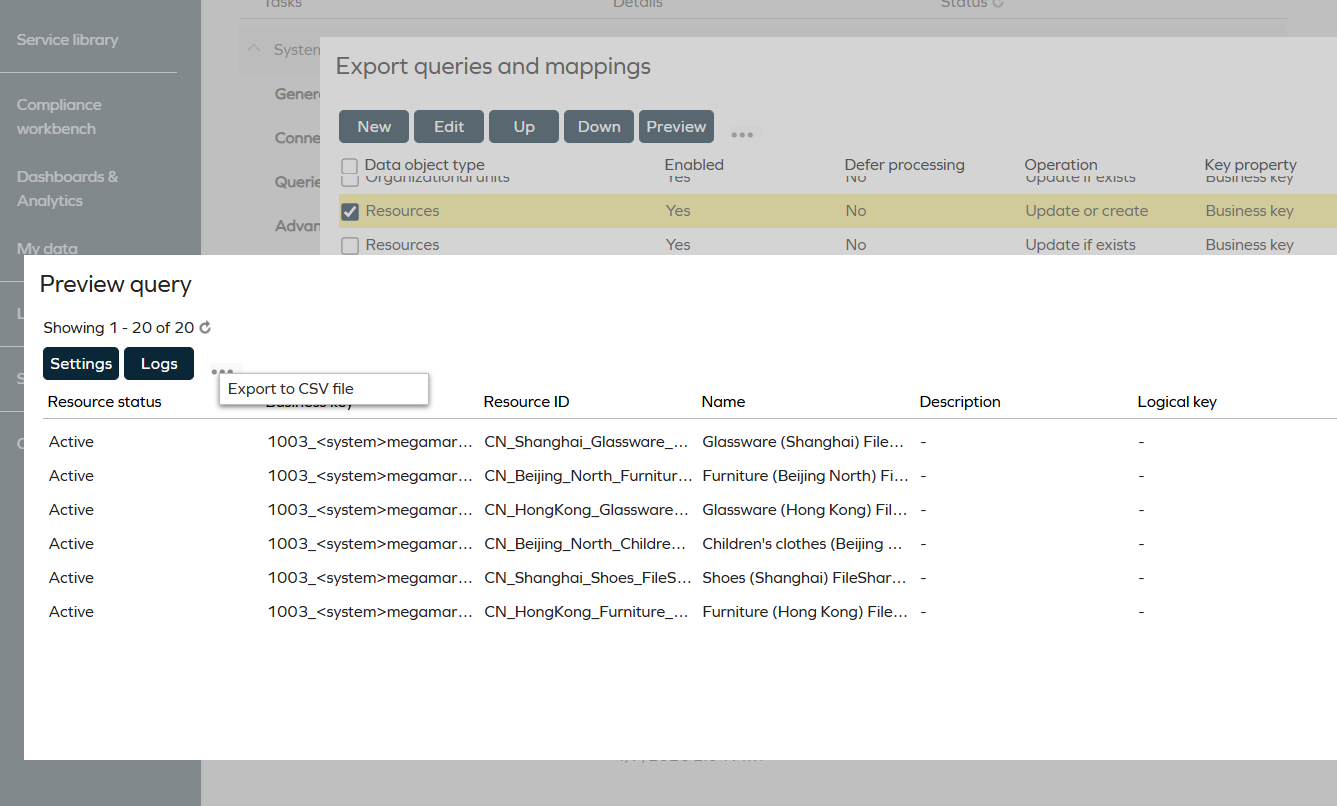Sort by Logical key column header
The width and height of the screenshot is (1337, 806).
coord(1177,402)
